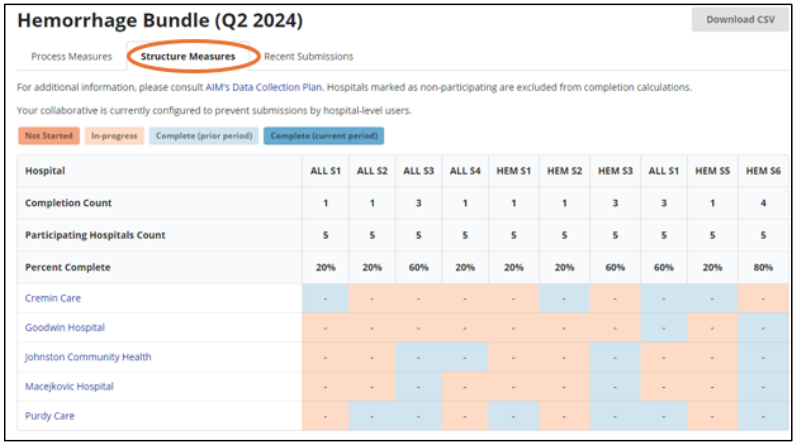Screen dimensions: 796x448
Task: Click the Purdy Care link
Action: pyautogui.click(x=50, y=416)
